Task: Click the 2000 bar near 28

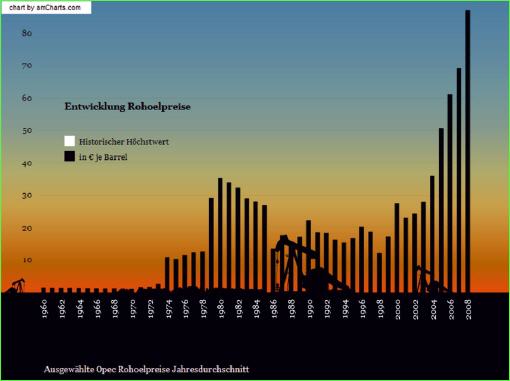Action: [x=397, y=248]
